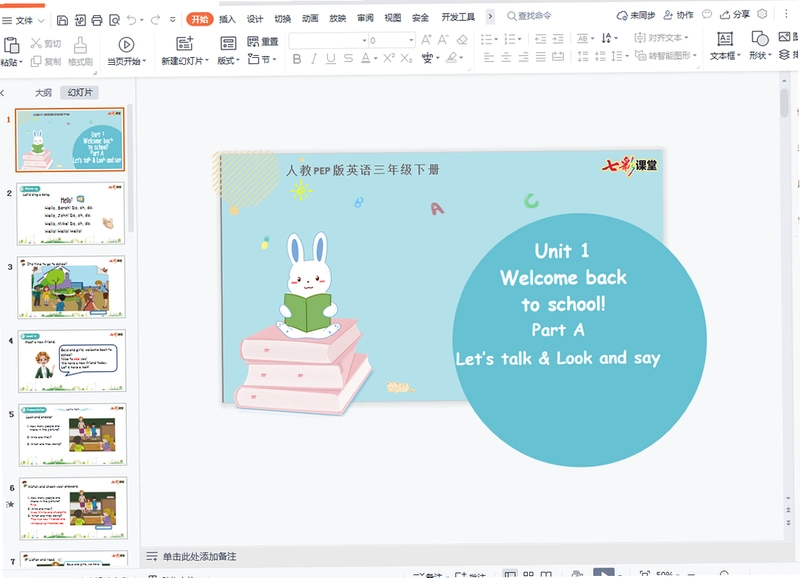Click increase paragraph spacing icon
Screen dimensions: 800x578
pyautogui.click(x=583, y=56)
